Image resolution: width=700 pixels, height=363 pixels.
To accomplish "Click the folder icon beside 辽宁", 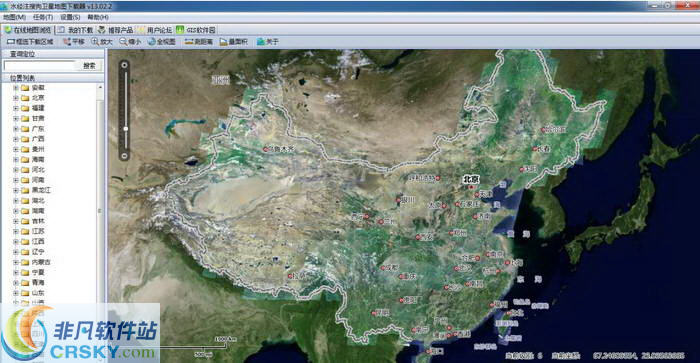I will tap(25, 252).
